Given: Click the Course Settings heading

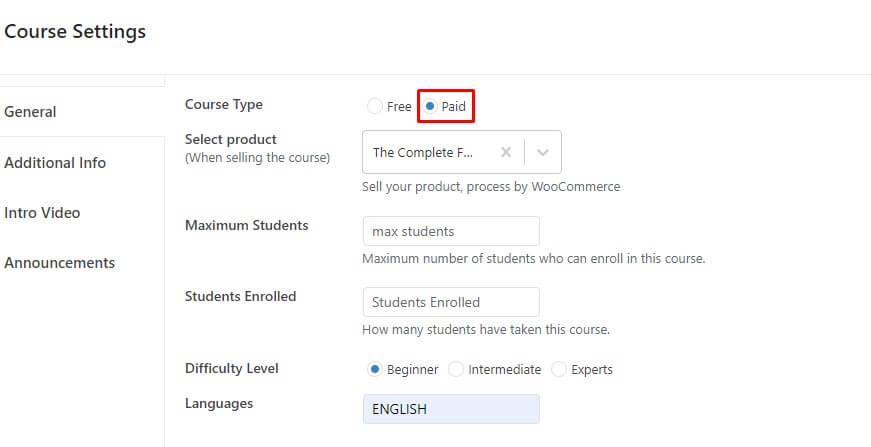Looking at the screenshot, I should (75, 31).
